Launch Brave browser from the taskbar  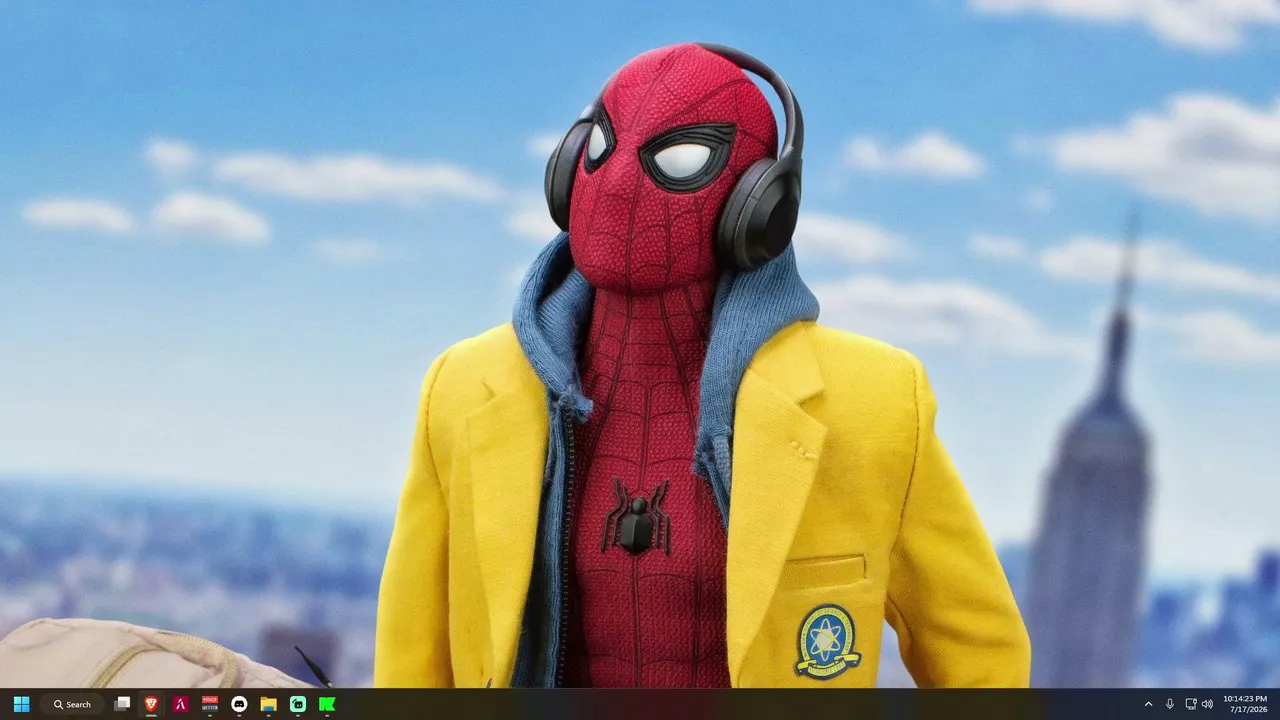pyautogui.click(x=151, y=704)
